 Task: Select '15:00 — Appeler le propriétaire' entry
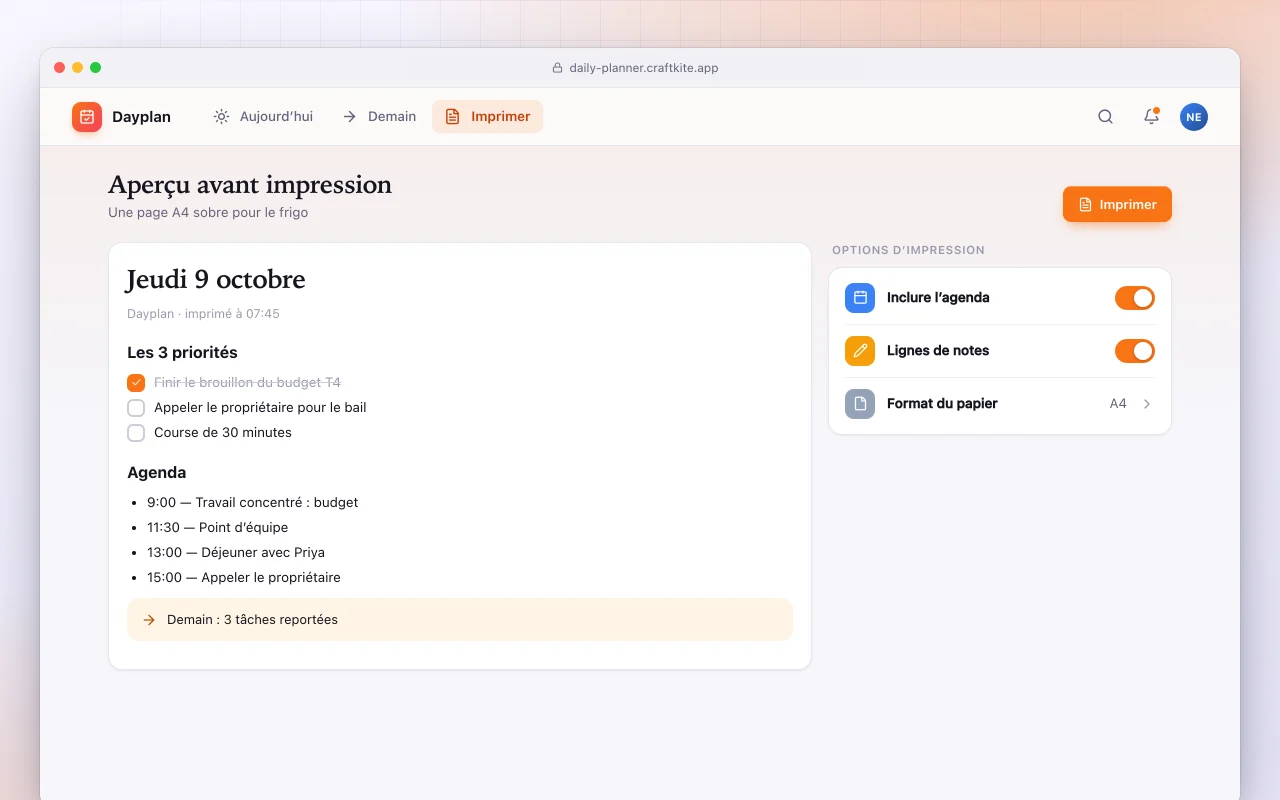tap(244, 578)
